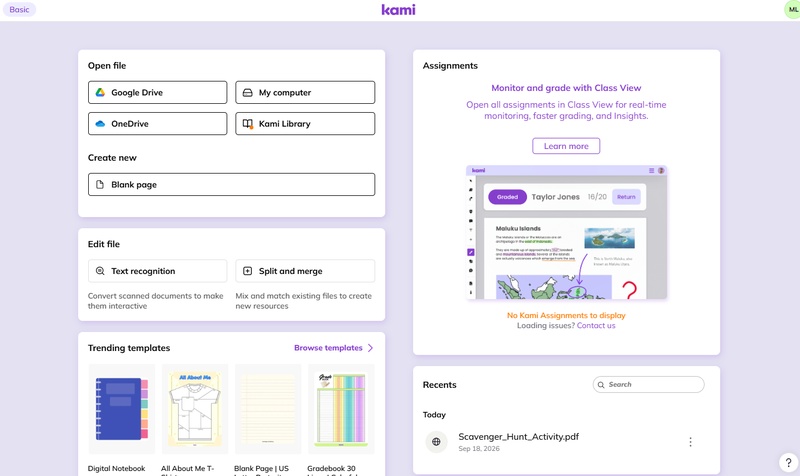Open Split and merge tool
The width and height of the screenshot is (800, 476).
pyautogui.click(x=305, y=271)
